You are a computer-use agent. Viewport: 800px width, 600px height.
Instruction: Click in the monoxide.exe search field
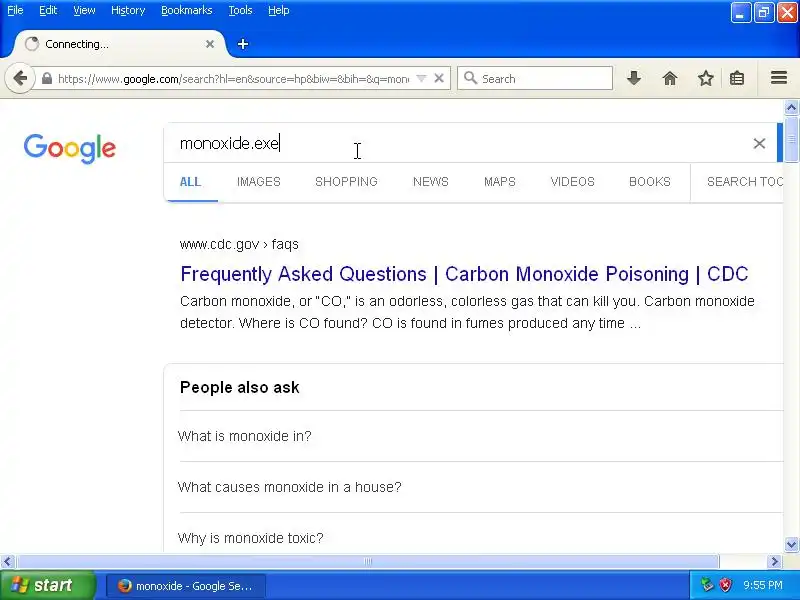[459, 143]
